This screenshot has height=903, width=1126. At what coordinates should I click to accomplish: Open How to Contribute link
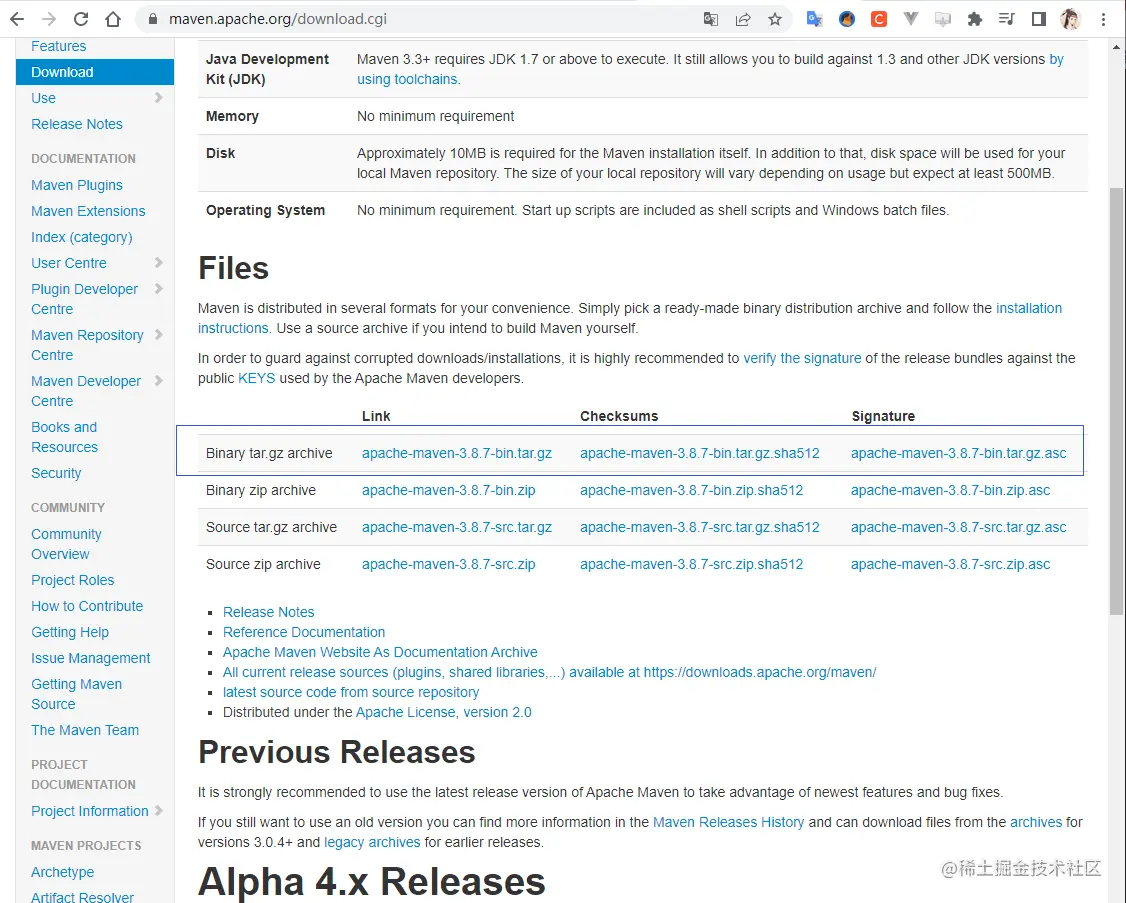pos(87,606)
